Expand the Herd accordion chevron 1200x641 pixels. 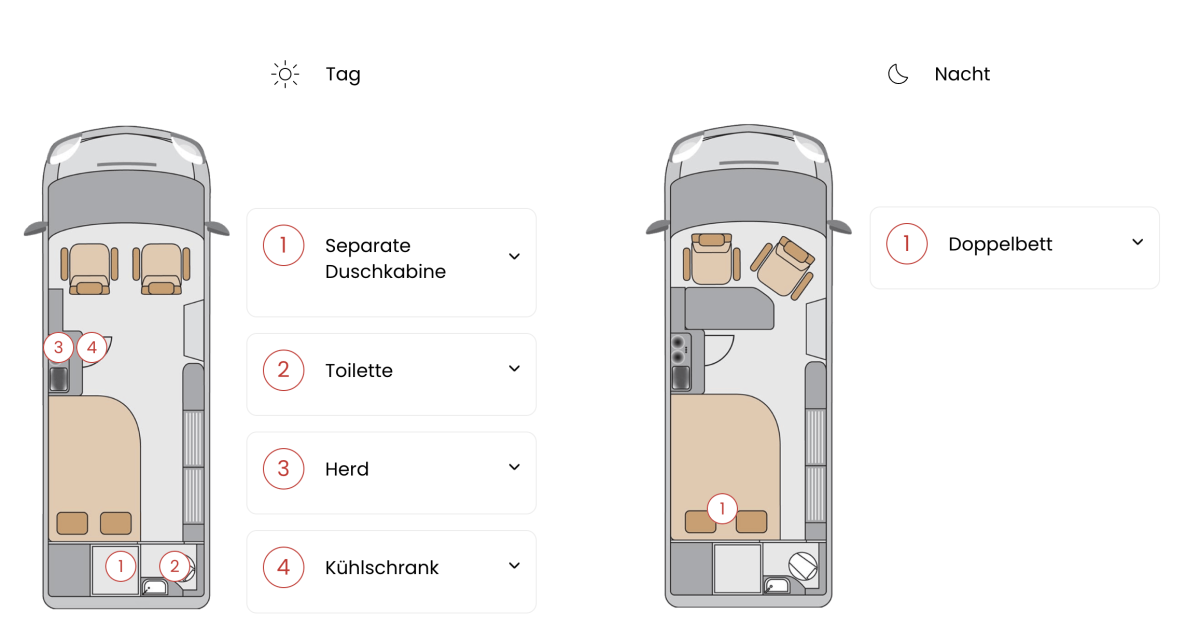pos(514,467)
